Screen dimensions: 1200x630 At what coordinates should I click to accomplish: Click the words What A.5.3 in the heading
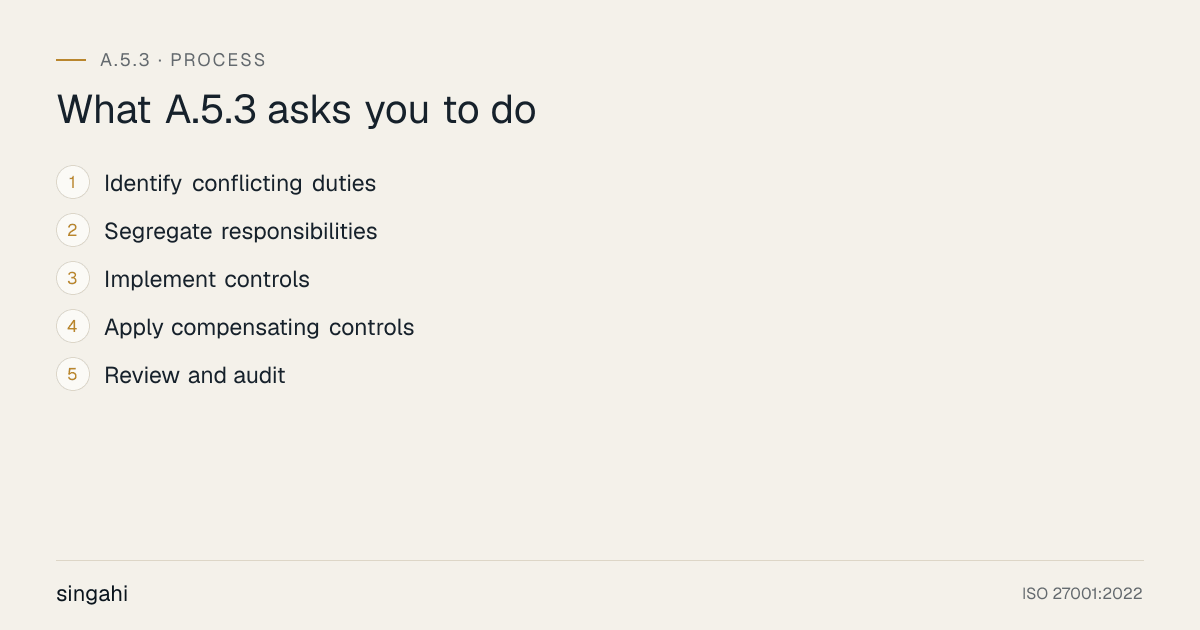[x=156, y=110]
